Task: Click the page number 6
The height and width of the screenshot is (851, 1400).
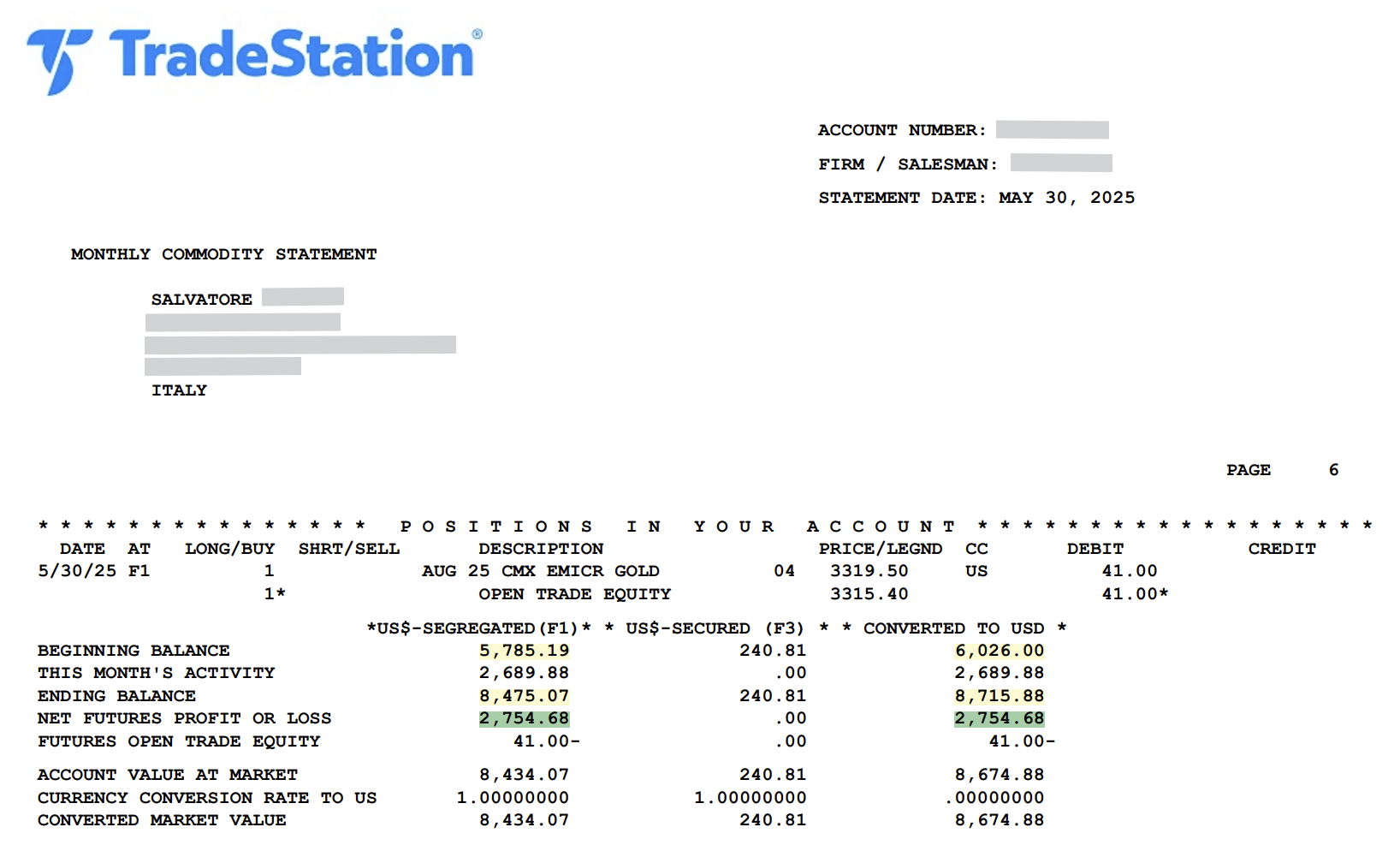Action: (1333, 470)
